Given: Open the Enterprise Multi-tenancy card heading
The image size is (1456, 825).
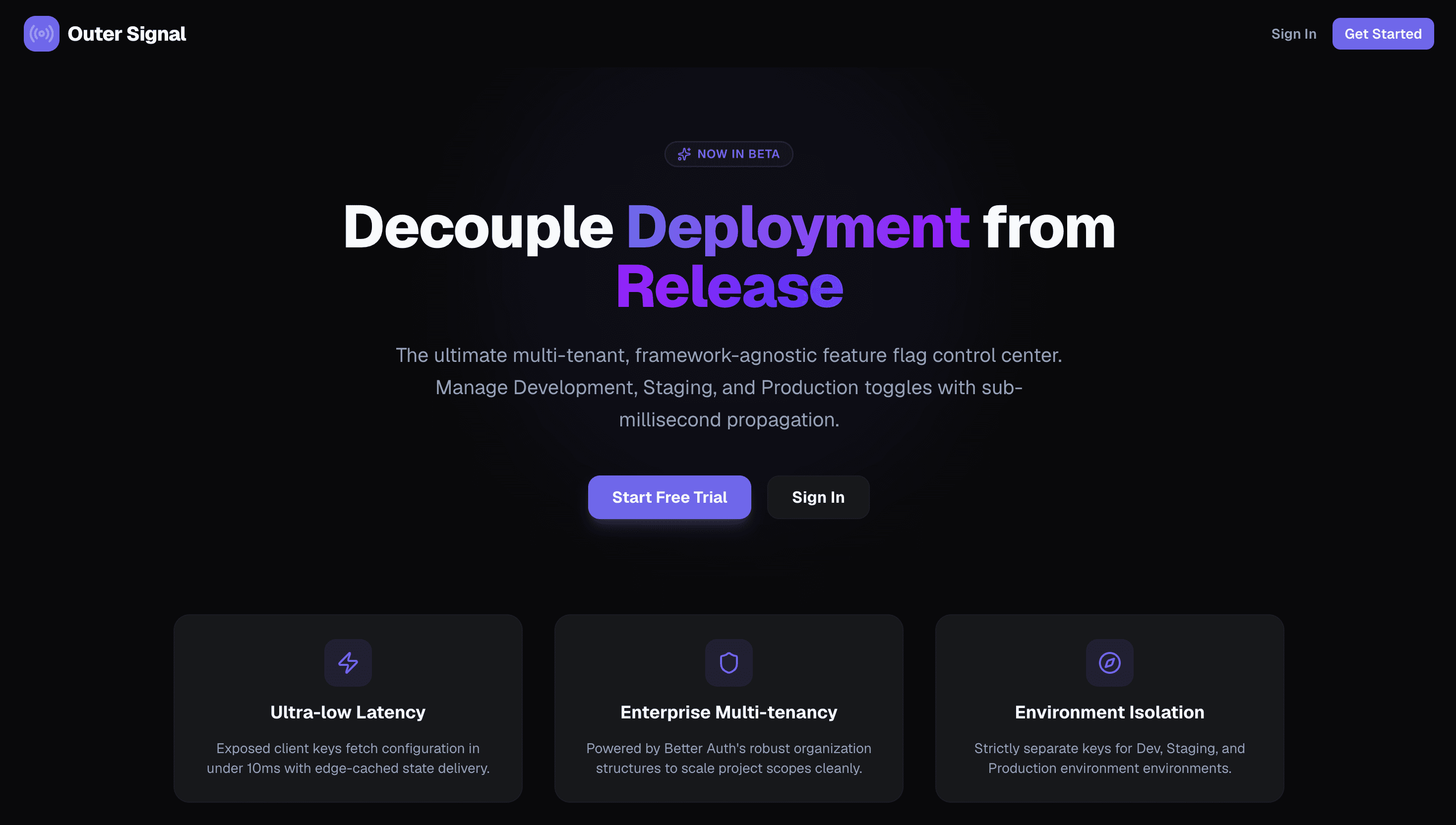Looking at the screenshot, I should [728, 712].
